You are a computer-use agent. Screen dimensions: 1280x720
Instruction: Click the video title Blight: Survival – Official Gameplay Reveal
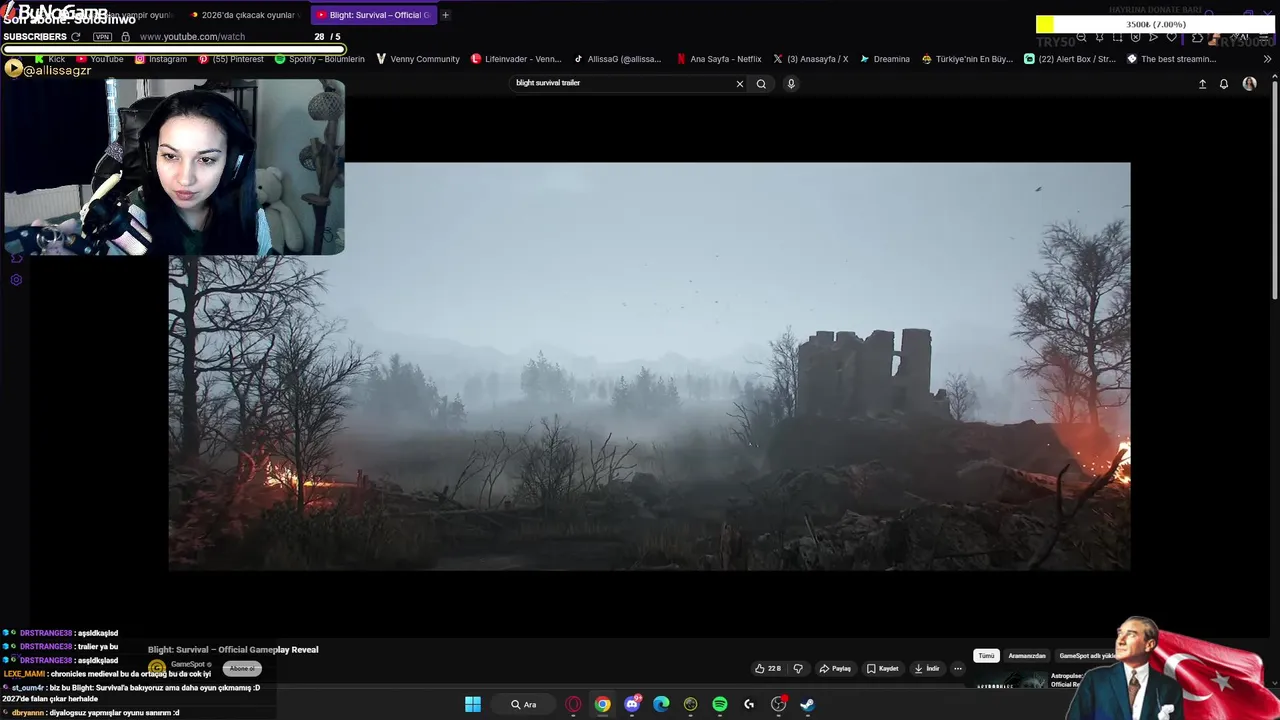[x=233, y=650]
